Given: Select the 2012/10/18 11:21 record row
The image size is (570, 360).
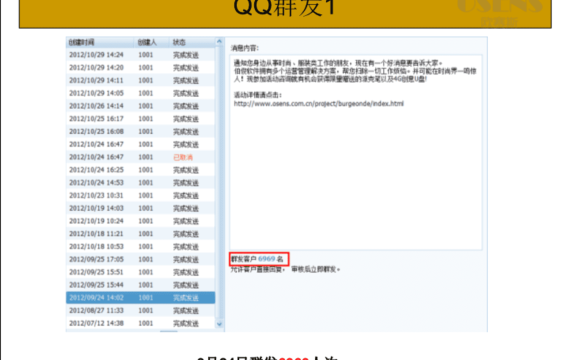Looking at the screenshot, I should [x=141, y=234].
